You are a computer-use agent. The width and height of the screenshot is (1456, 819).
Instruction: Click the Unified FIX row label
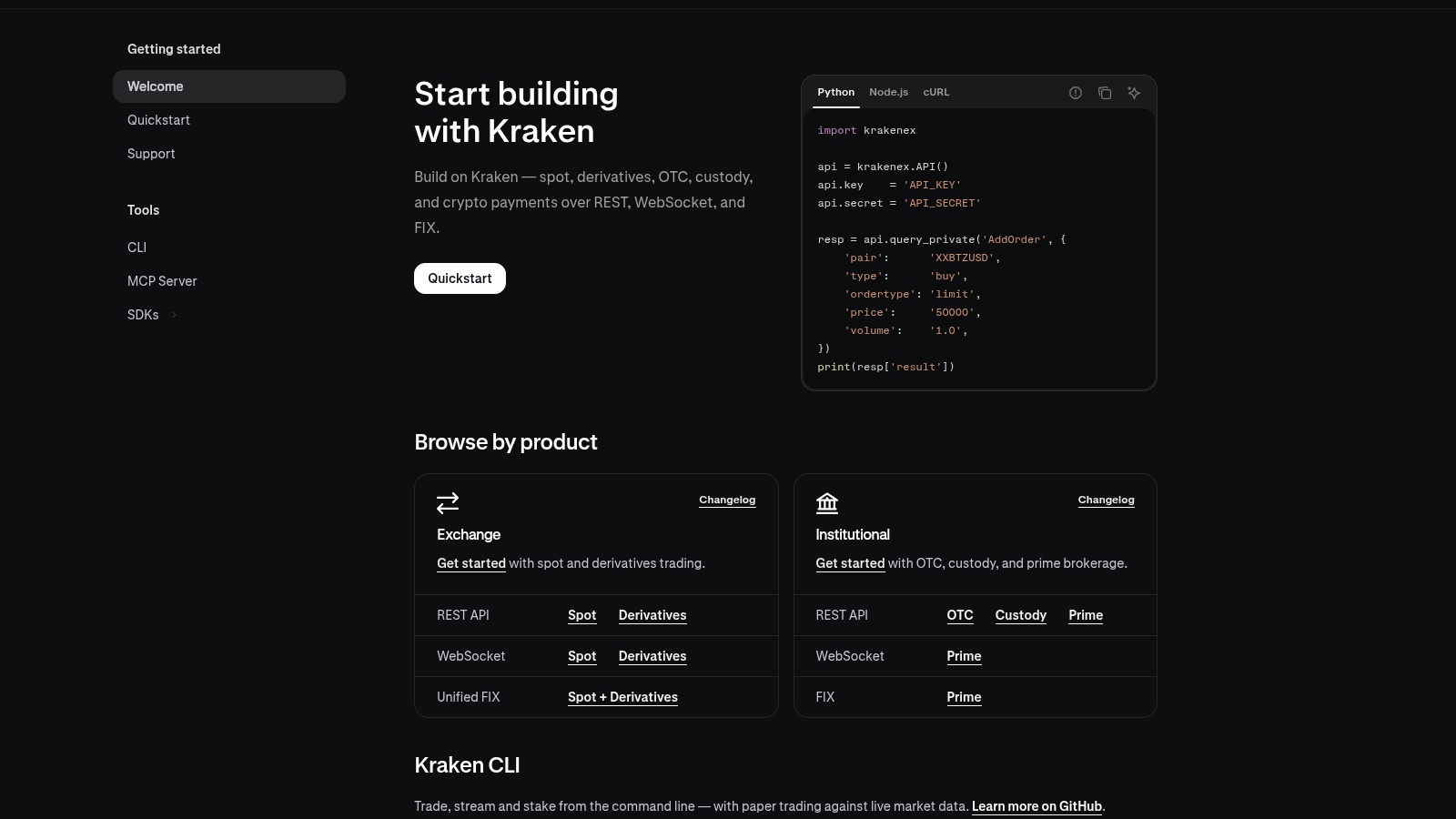pos(468,697)
